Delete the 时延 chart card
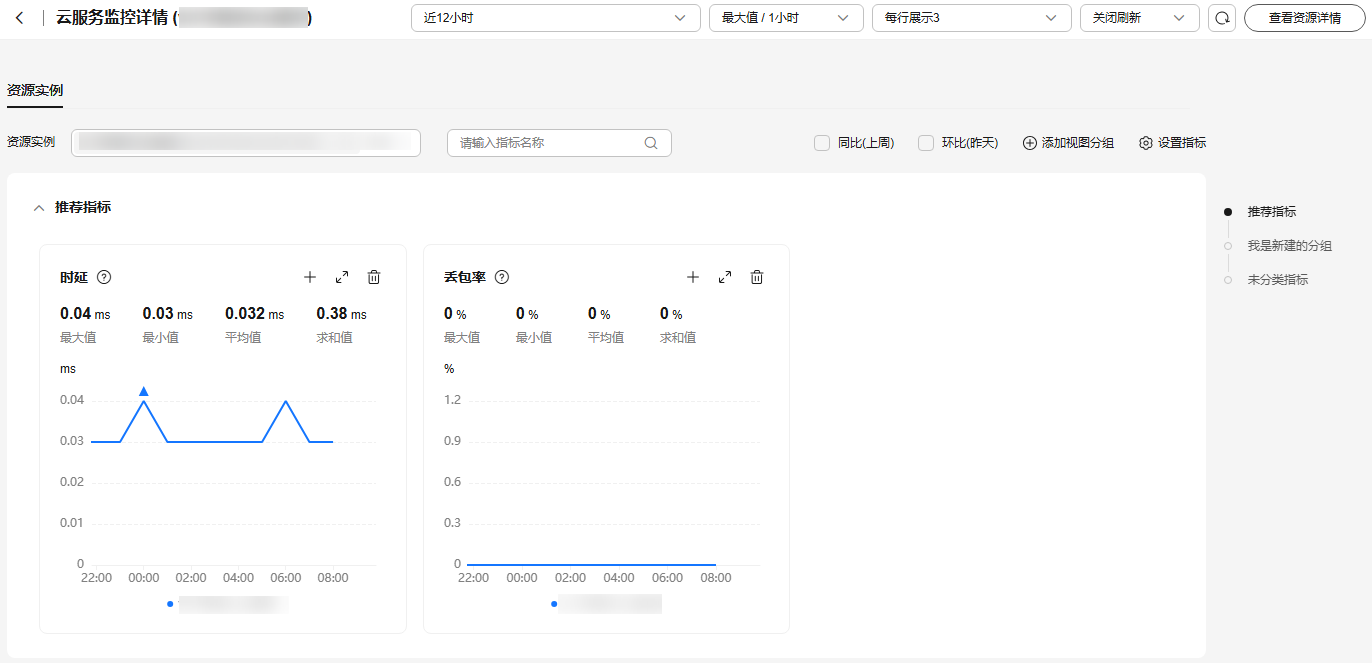The width and height of the screenshot is (1372, 663). point(374,277)
